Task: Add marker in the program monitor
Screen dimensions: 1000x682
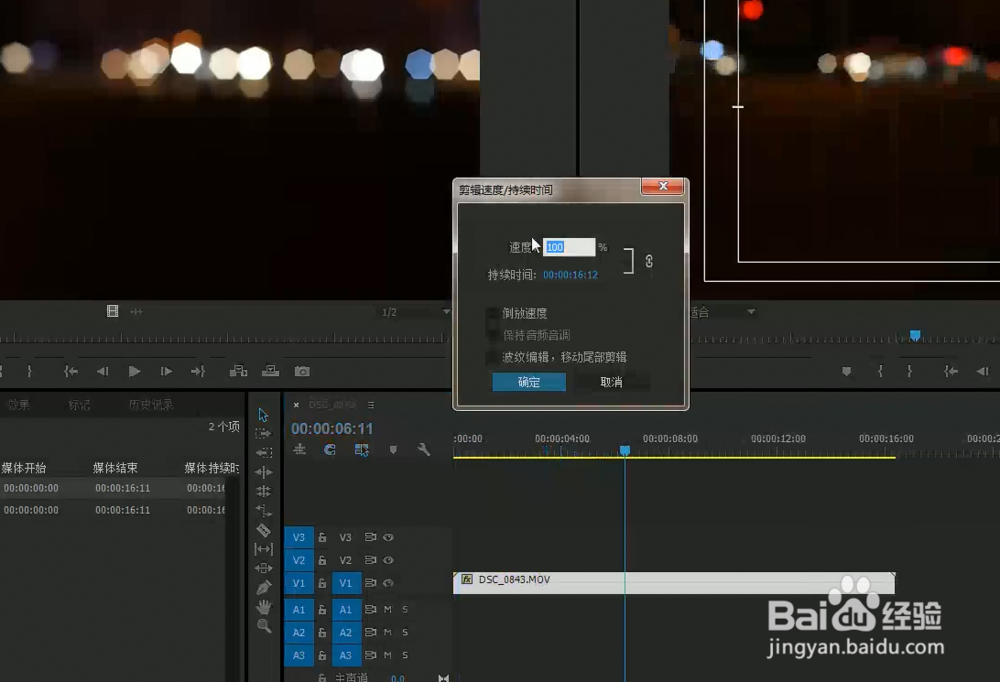Action: [x=846, y=371]
